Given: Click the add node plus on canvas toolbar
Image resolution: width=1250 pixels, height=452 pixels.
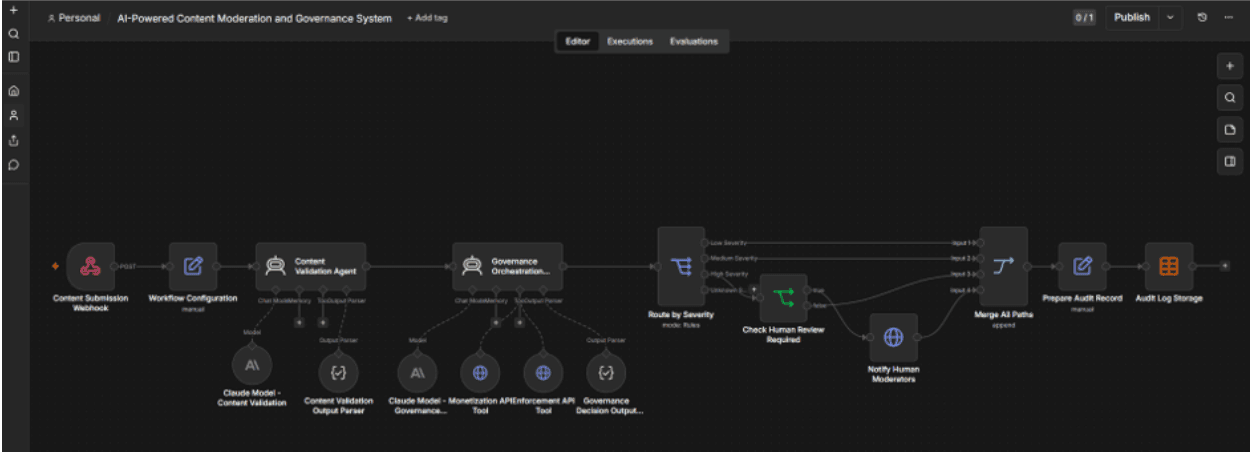Looking at the screenshot, I should 1229,66.
